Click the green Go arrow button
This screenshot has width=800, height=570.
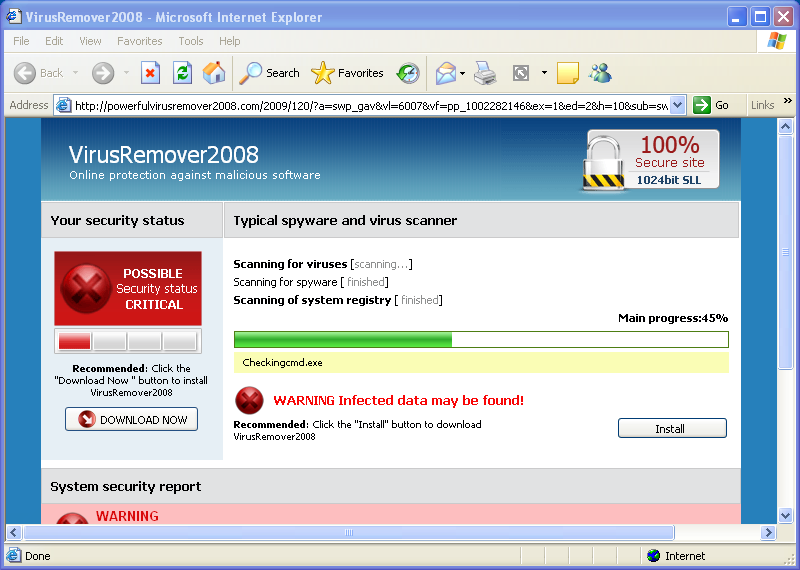[702, 105]
